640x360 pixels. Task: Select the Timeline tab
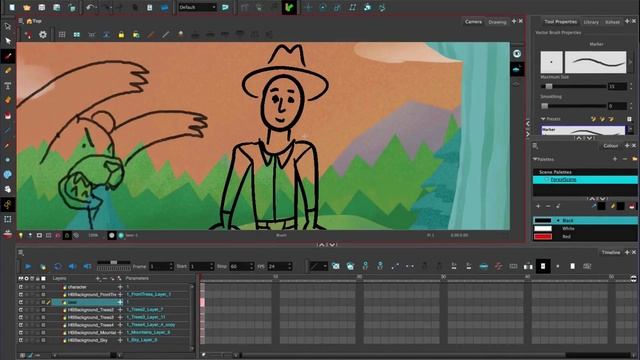611,253
